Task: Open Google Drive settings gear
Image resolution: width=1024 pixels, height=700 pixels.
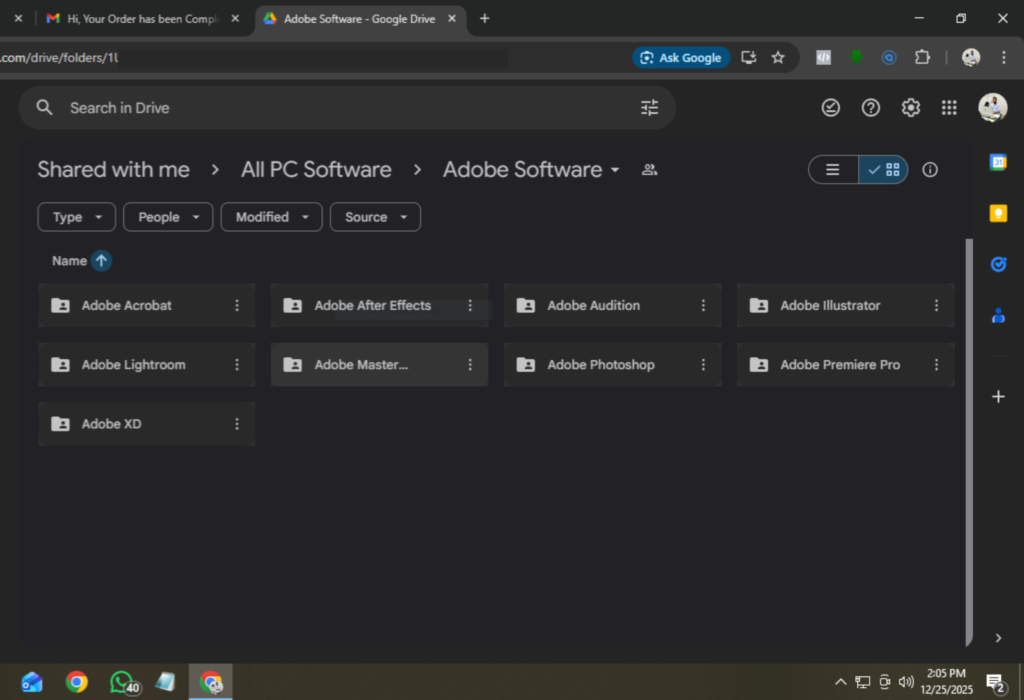Action: click(x=910, y=108)
